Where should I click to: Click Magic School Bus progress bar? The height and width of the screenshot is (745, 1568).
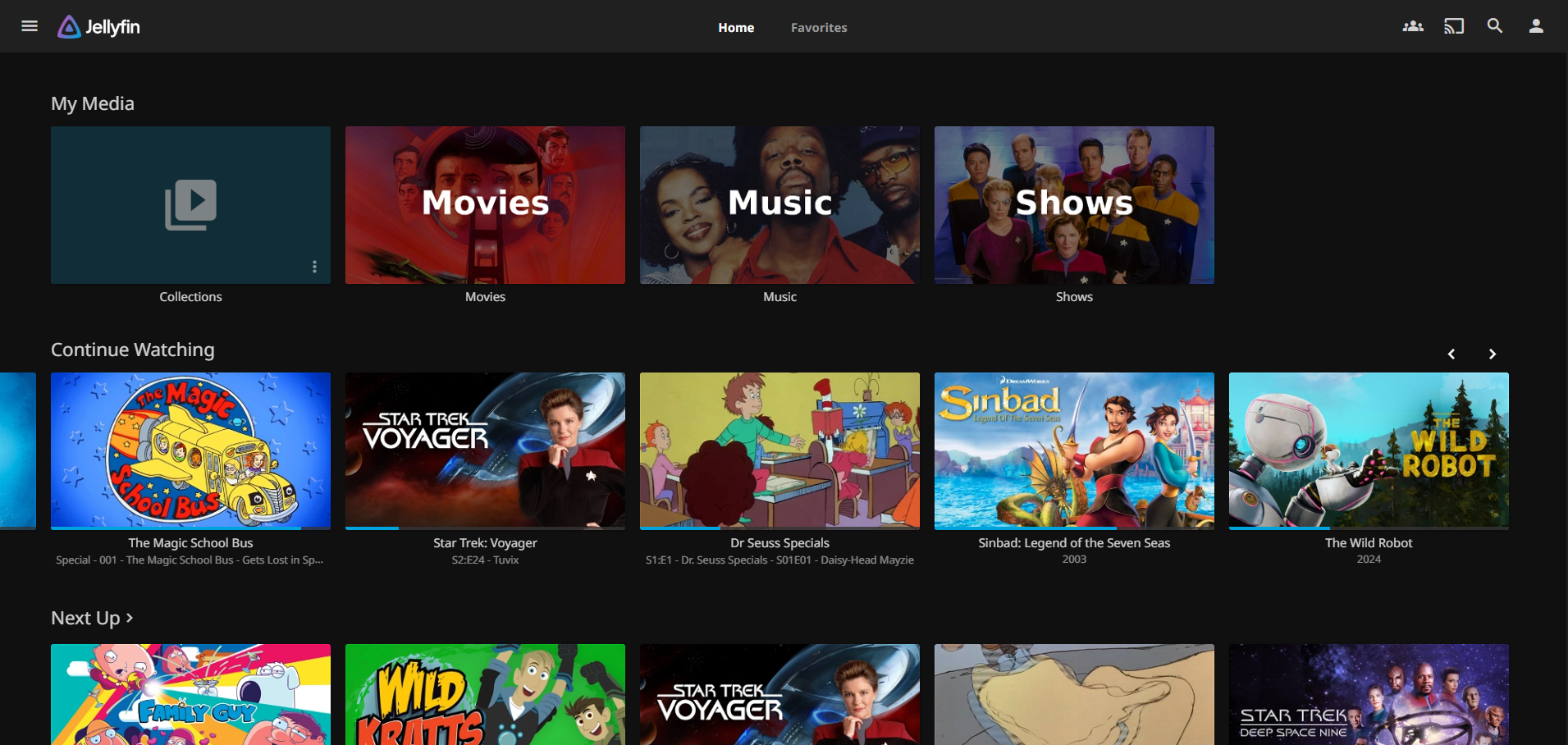click(x=190, y=528)
